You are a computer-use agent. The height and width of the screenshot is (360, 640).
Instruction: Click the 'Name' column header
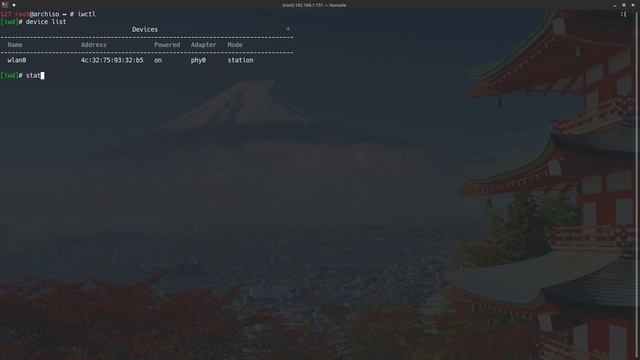click(15, 45)
